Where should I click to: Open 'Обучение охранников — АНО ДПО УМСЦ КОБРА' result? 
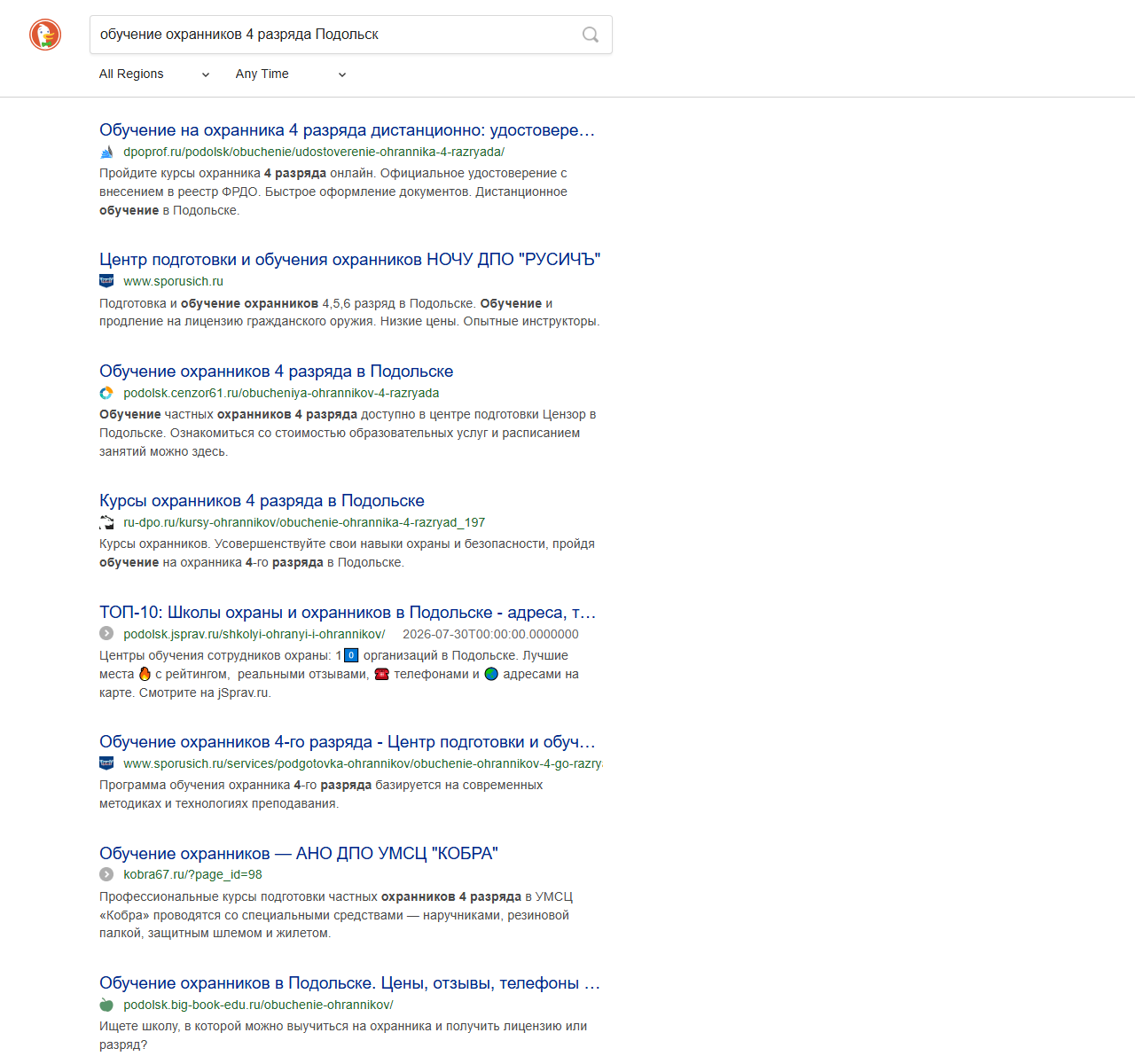coord(299,854)
